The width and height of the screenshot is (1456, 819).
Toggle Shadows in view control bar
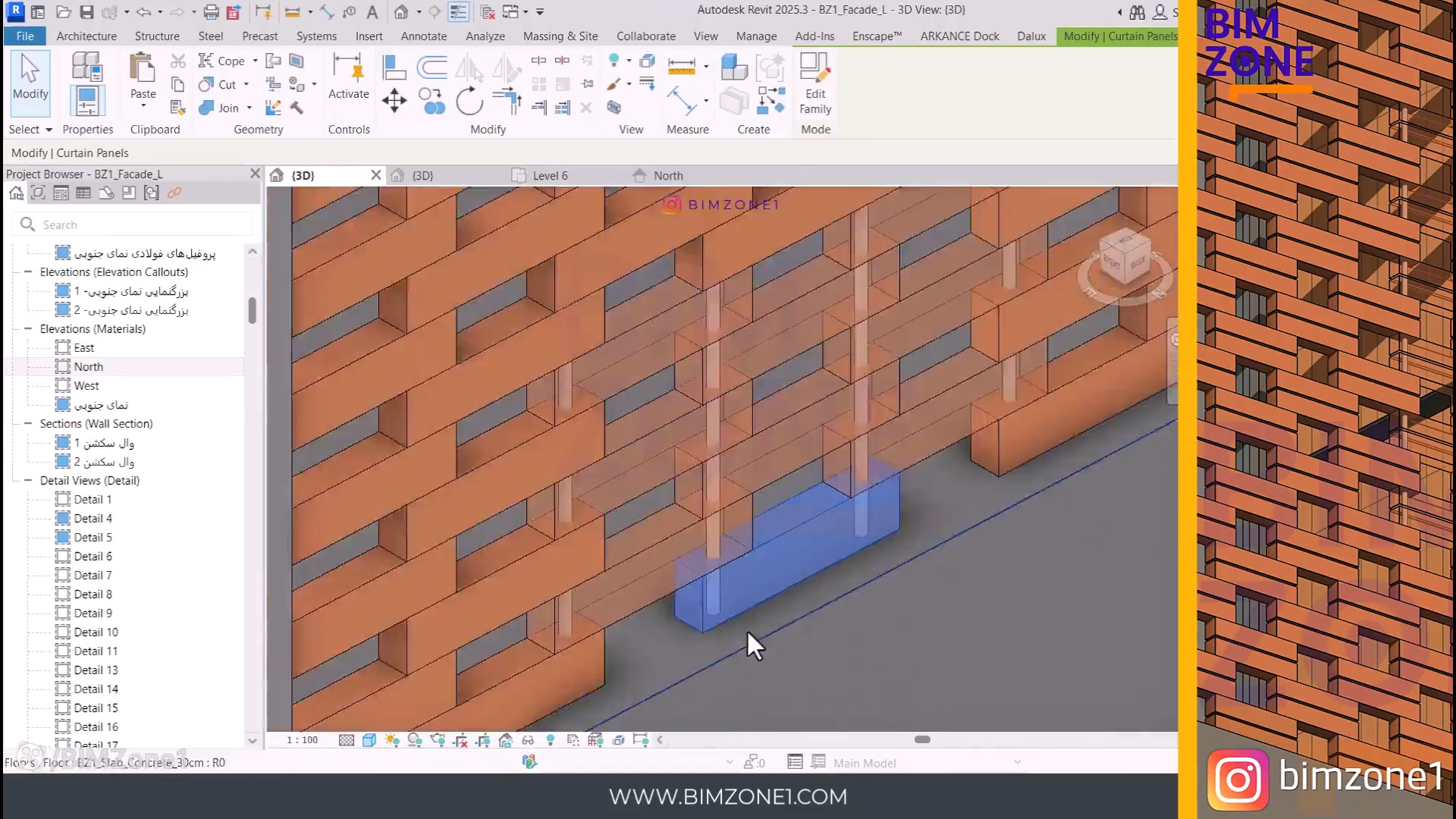(415, 740)
